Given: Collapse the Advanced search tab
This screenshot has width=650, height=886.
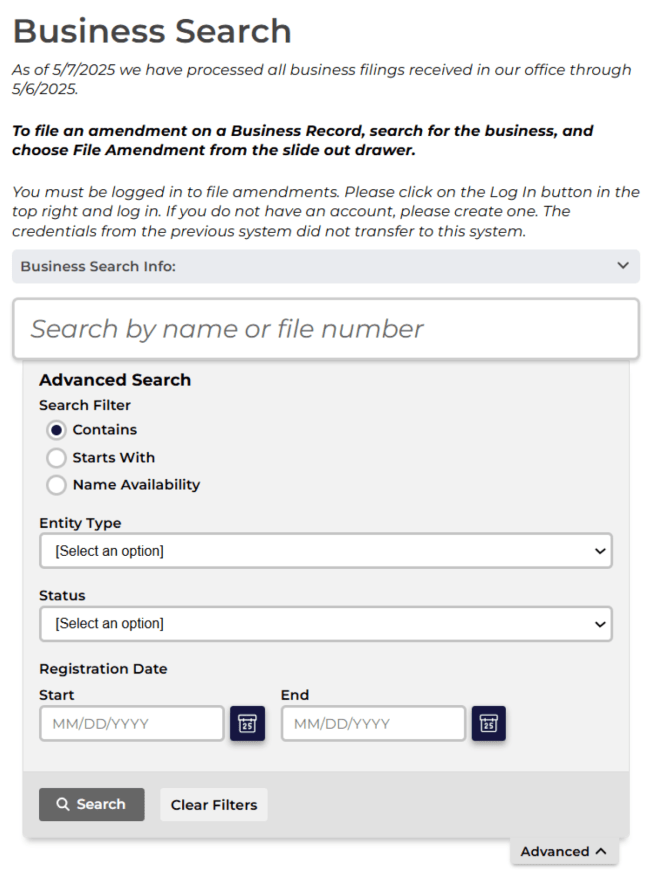Looking at the screenshot, I should tap(564, 851).
